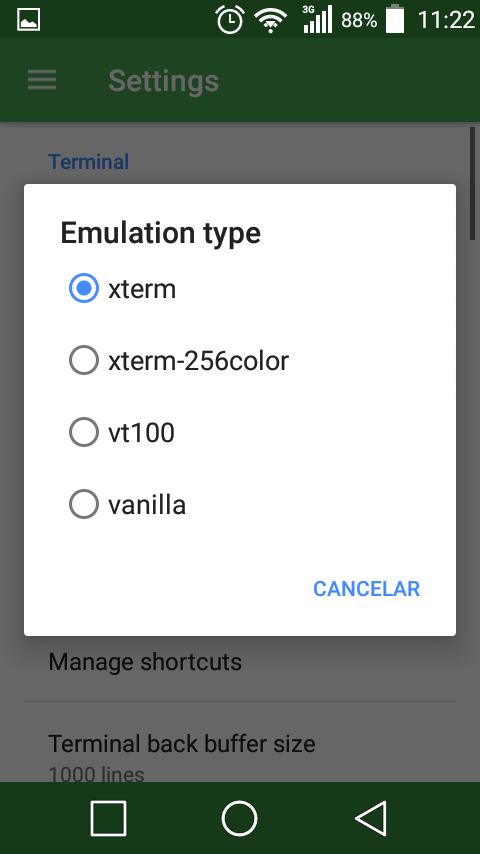Screen dimensions: 480x854
Task: Tap the 3G signal strength icon
Action: pyautogui.click(x=318, y=19)
